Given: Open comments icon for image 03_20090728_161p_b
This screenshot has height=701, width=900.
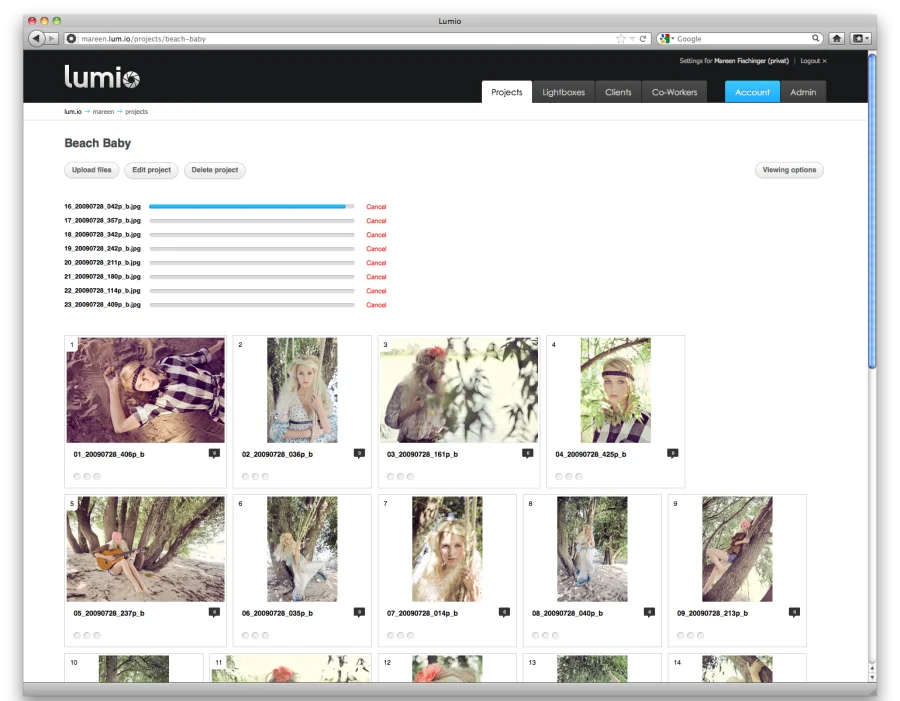Looking at the screenshot, I should 527,453.
